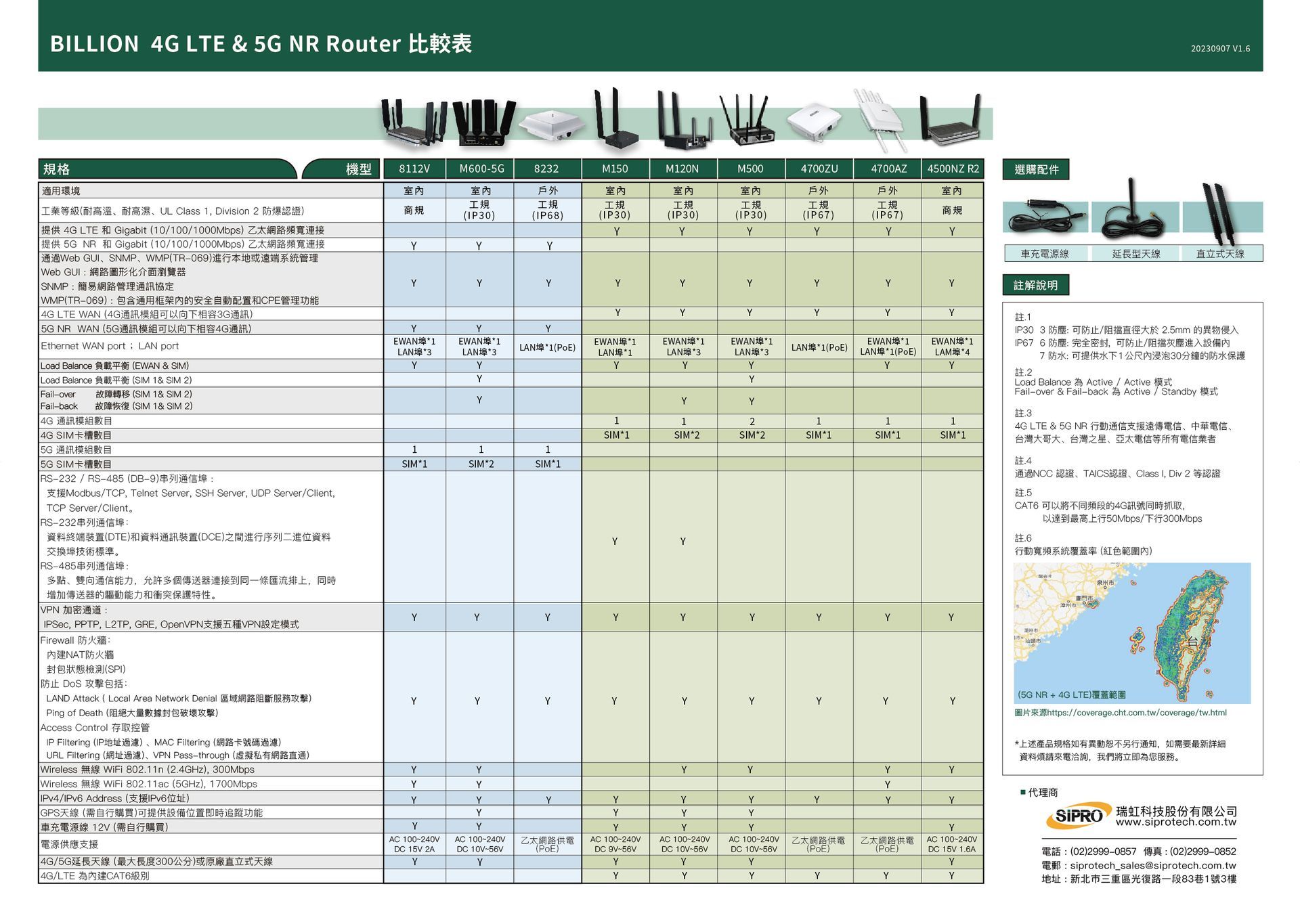Click the 適用環境 row label
The width and height of the screenshot is (1300, 924).
61,191
